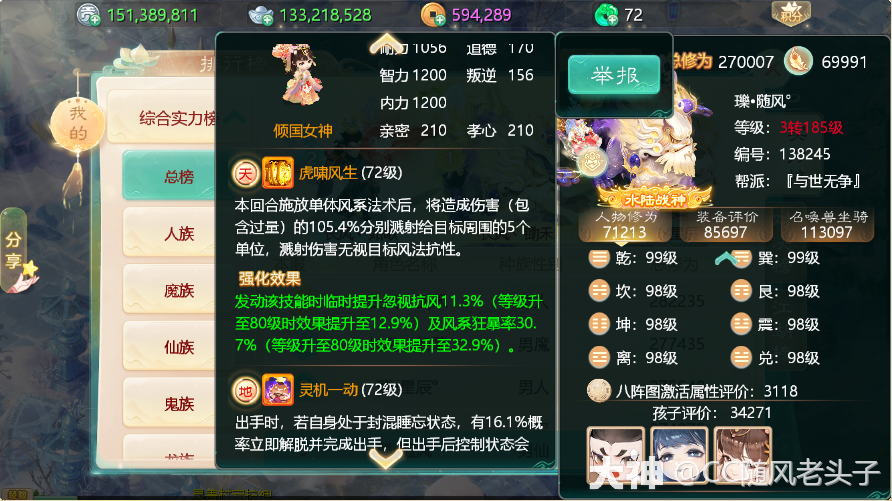Screen dimensions: 892x501
Task: Tap the 地 tier badge icon
Action: point(245,391)
